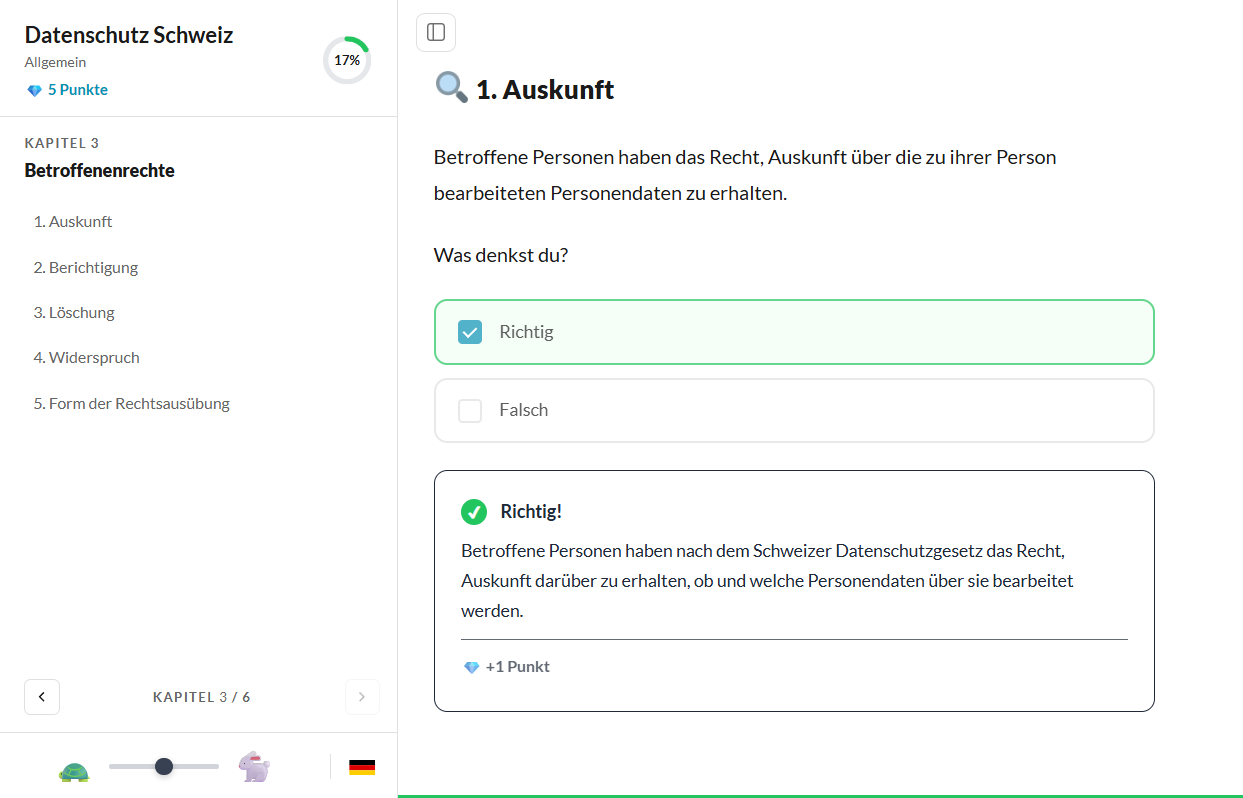
Task: Go back using the left chevron arrow
Action: coord(41,697)
